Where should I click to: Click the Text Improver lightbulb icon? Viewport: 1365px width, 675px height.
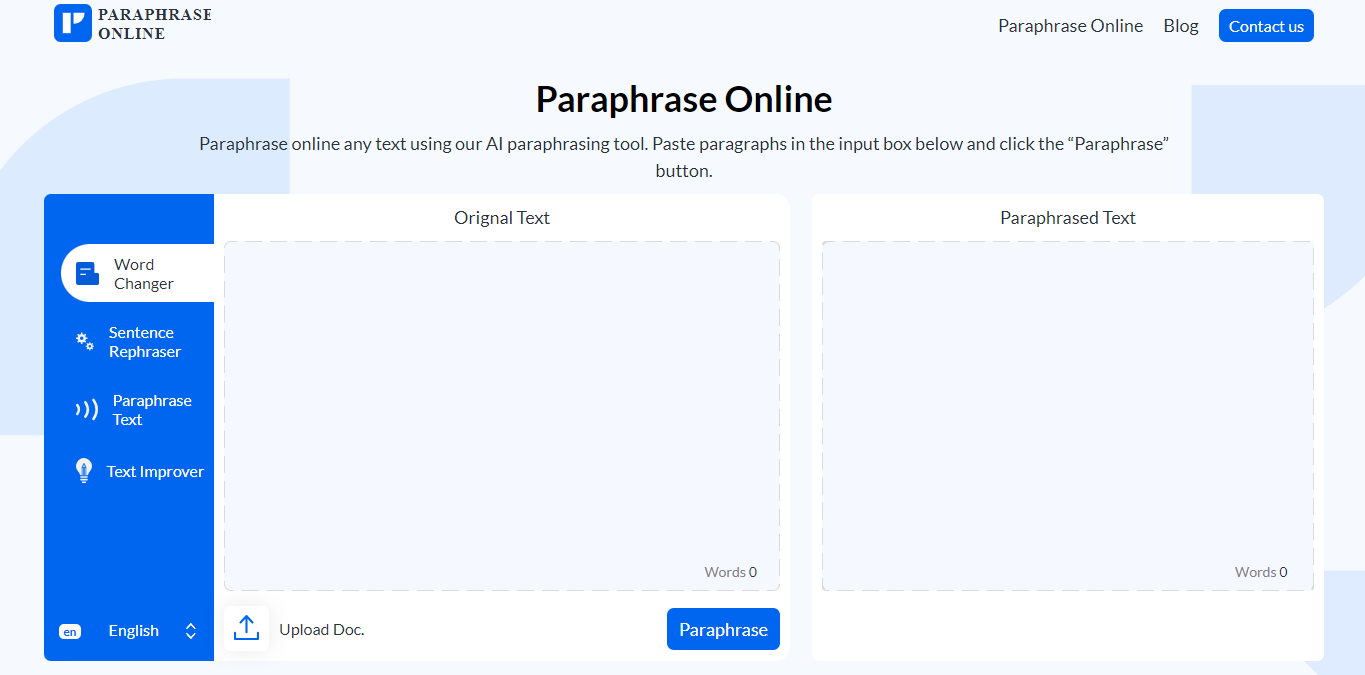84,471
